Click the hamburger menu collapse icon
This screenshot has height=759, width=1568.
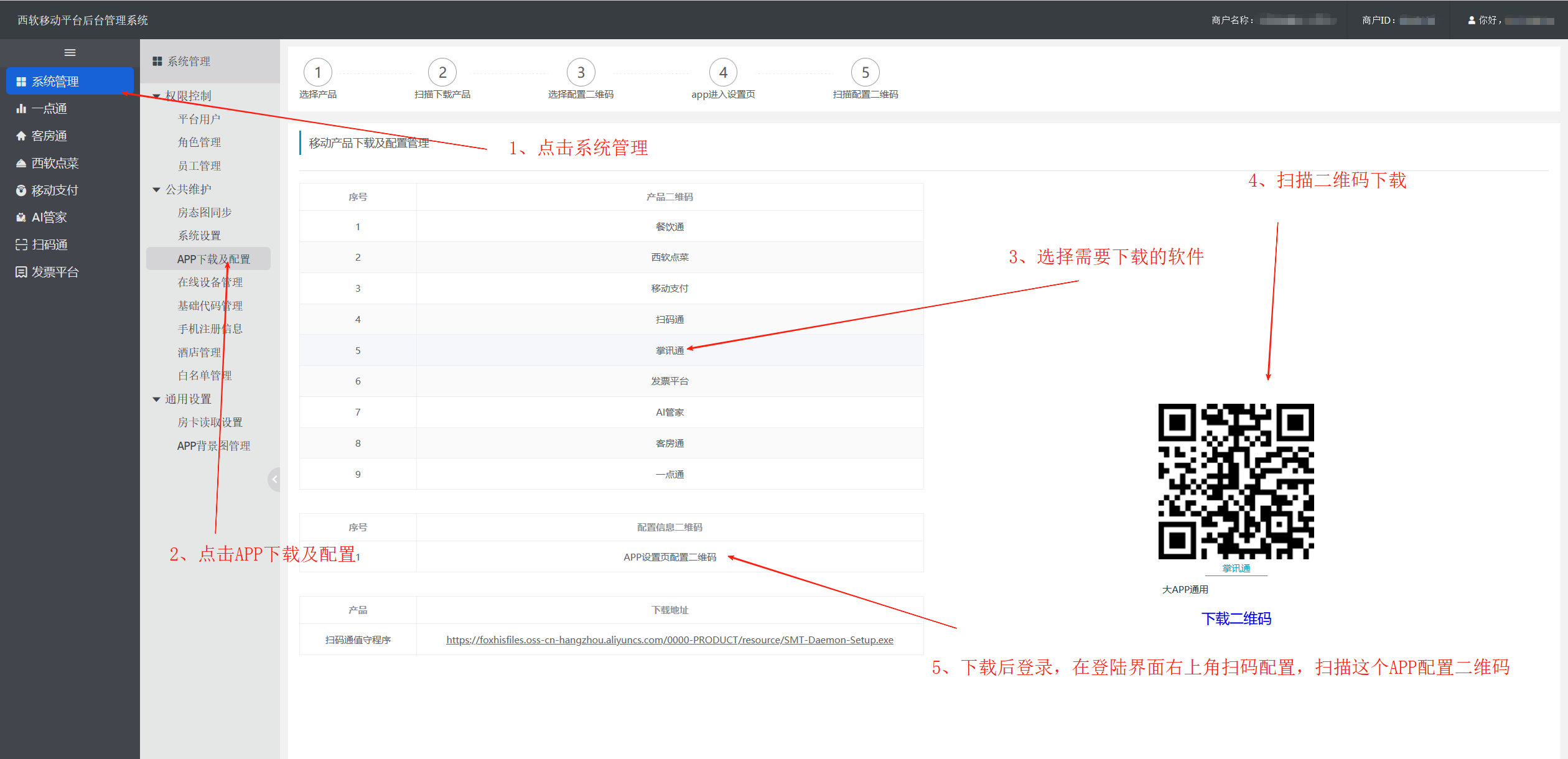(x=70, y=53)
